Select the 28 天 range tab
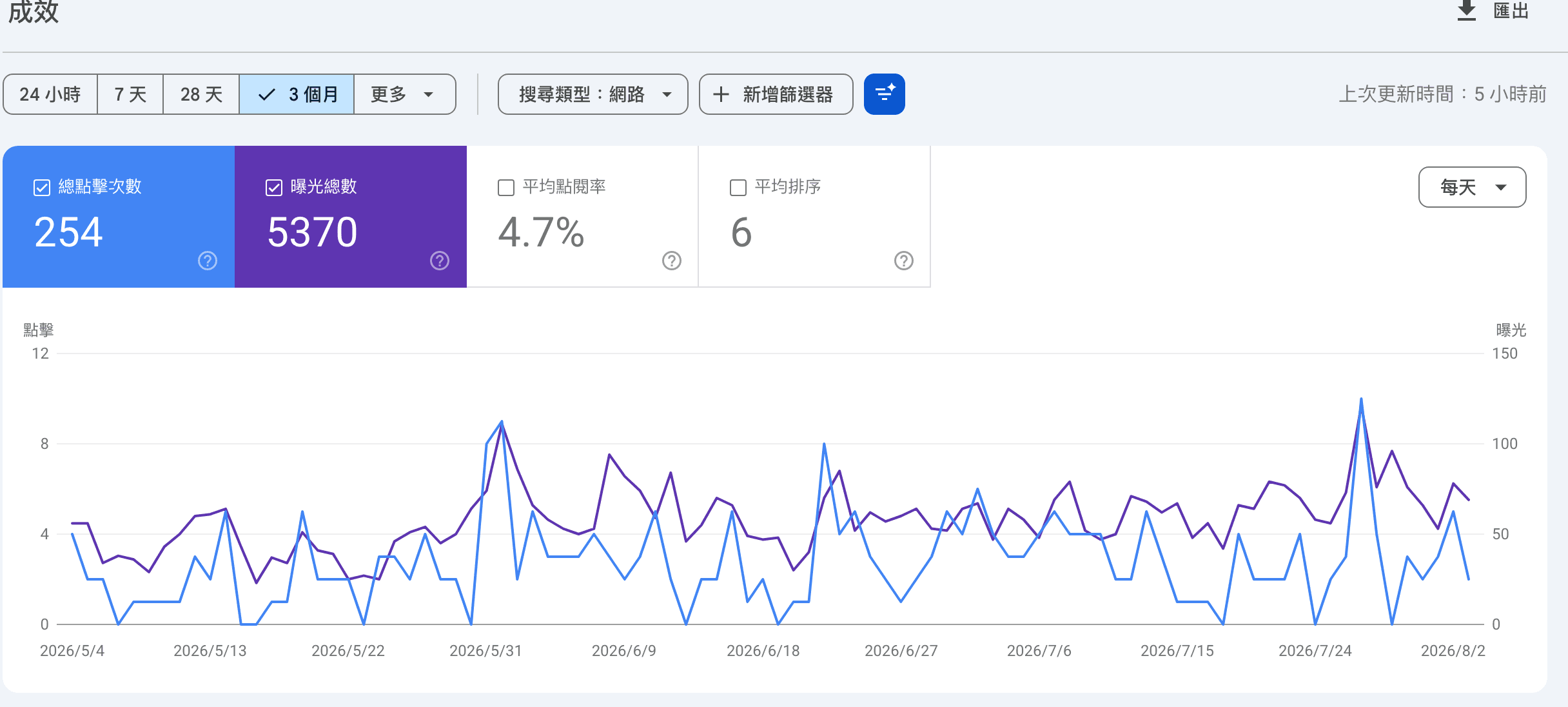 tap(201, 94)
